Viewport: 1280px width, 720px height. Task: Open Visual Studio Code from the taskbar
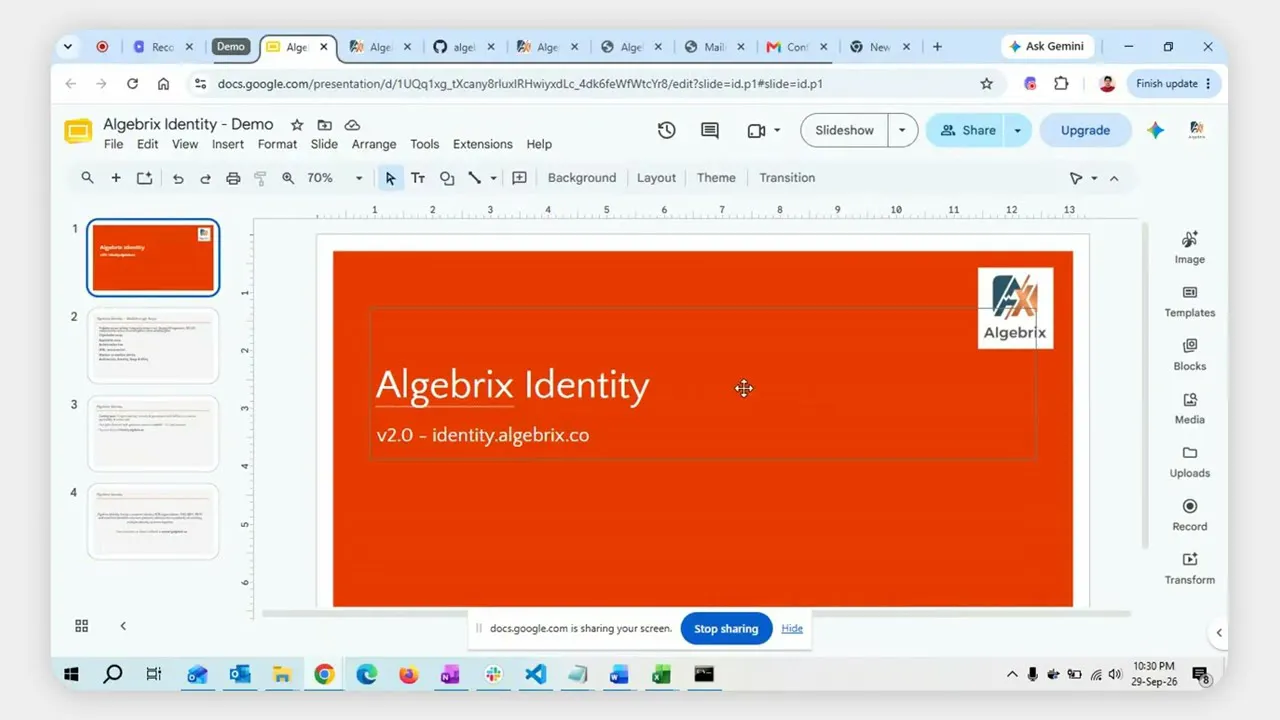[535, 675]
